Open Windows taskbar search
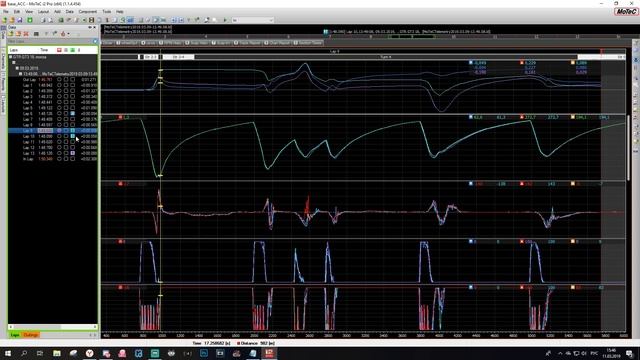 [x=24, y=353]
